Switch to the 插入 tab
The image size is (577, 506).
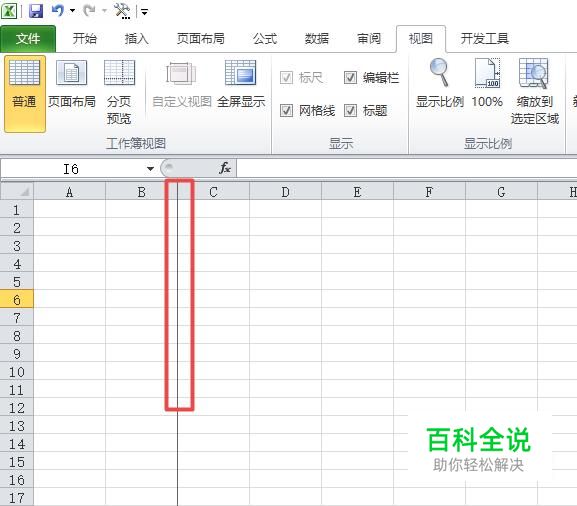136,39
